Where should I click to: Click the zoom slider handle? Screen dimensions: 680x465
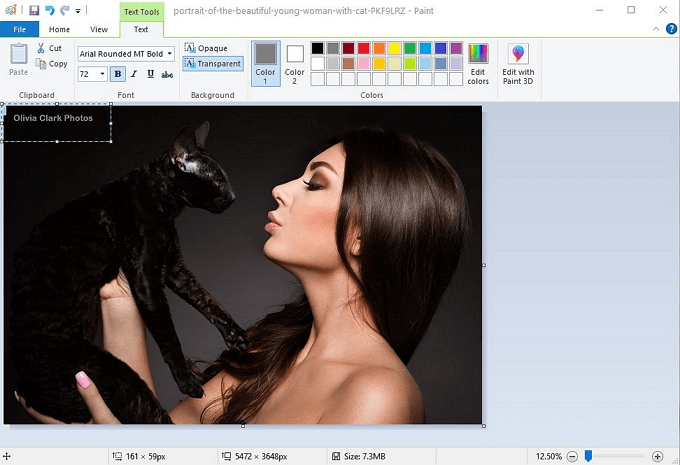(x=588, y=456)
